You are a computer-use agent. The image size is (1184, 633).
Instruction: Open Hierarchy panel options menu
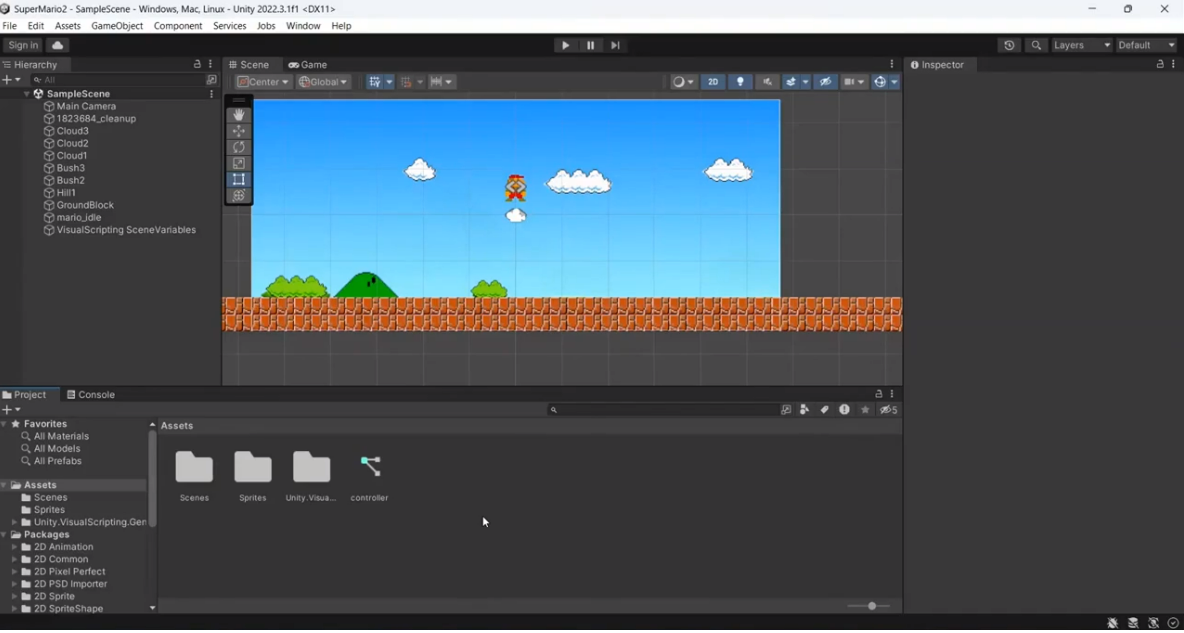point(211,64)
